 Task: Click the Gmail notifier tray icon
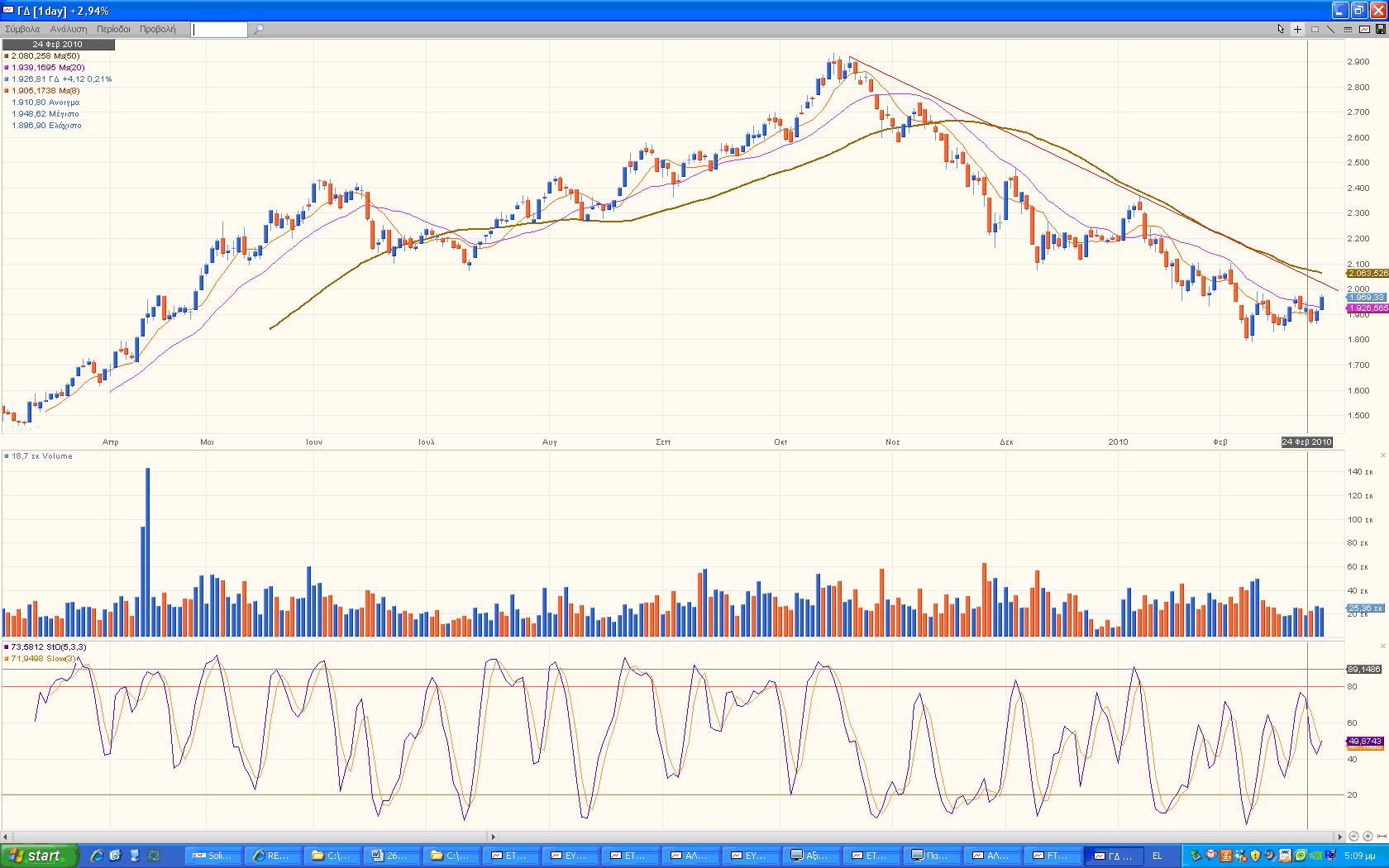(1211, 856)
